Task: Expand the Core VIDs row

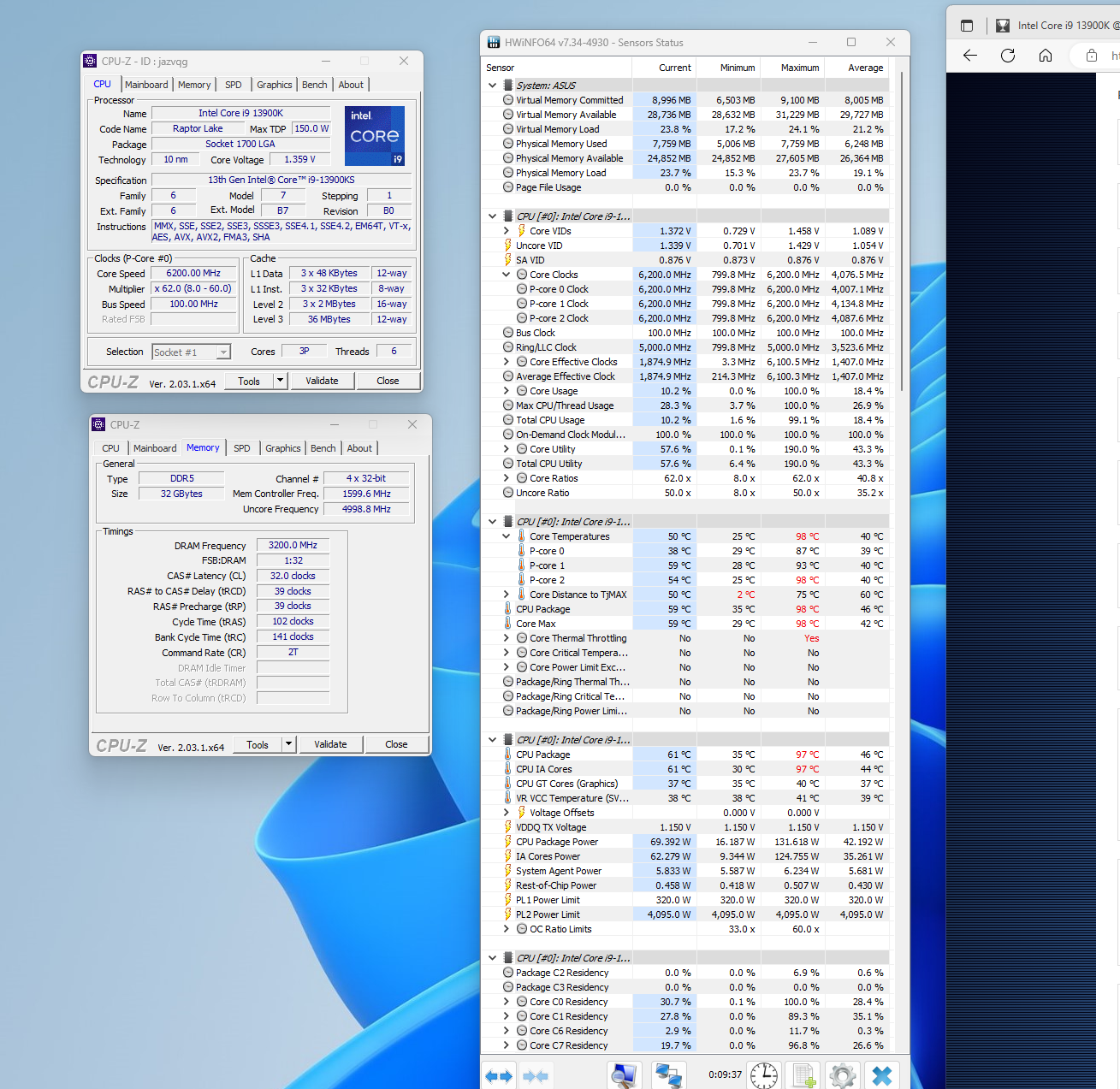Action: point(506,231)
